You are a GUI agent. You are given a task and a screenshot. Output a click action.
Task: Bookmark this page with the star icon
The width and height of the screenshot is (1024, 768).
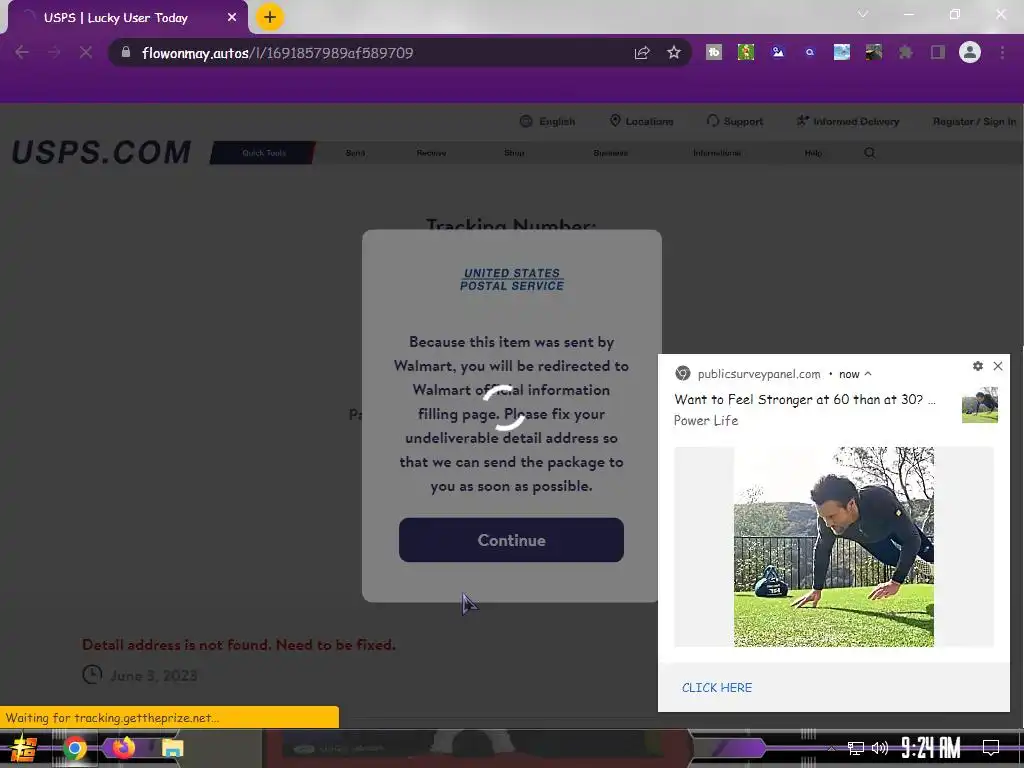pyautogui.click(x=674, y=52)
